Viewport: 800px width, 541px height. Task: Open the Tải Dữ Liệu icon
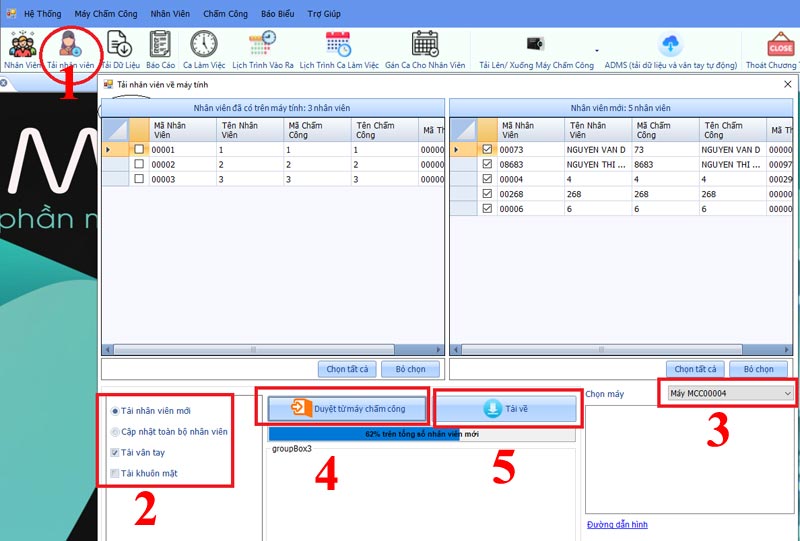(x=120, y=45)
